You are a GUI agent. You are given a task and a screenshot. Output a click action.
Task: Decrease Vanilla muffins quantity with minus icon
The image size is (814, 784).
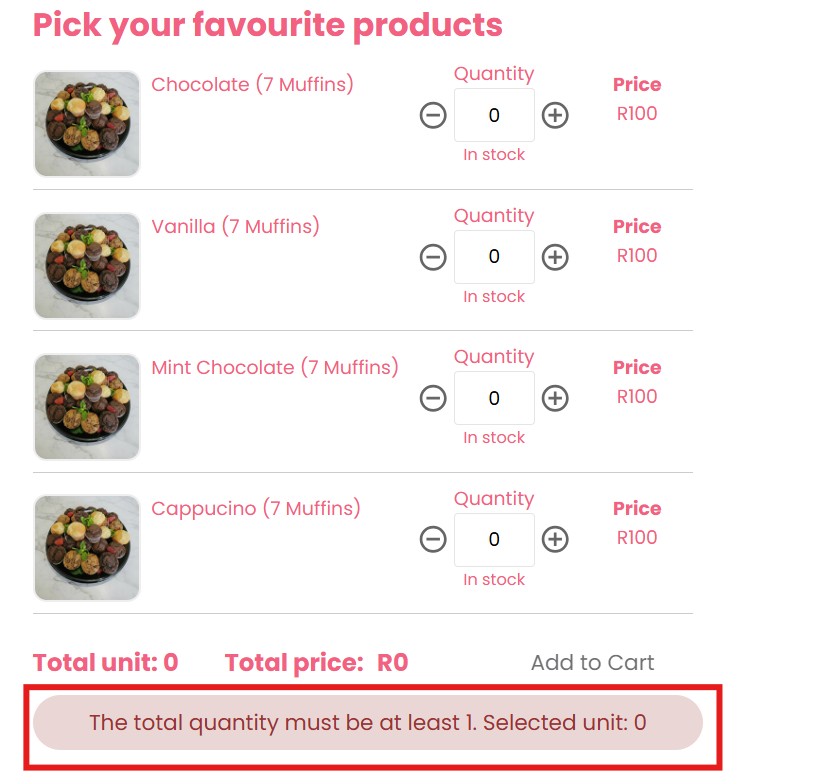point(433,257)
